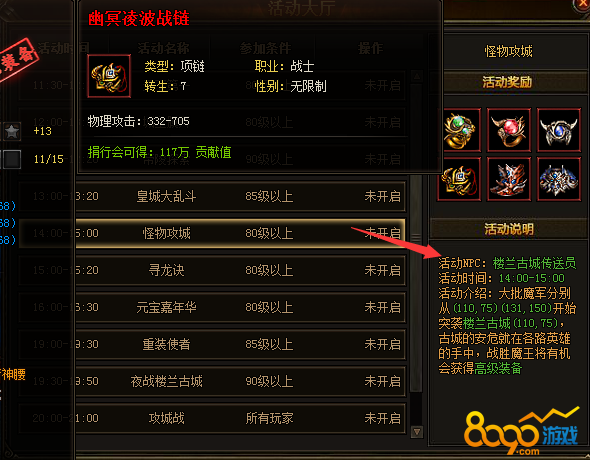Screen dimensions: 590x460
Task: Click the green gem gold ring reward icon
Action: 460,130
